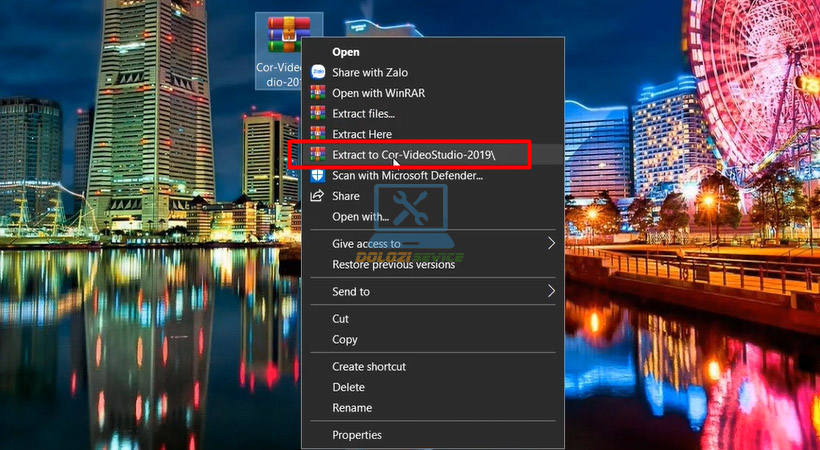Click the Cor-Video file name label on desktop

point(279,75)
